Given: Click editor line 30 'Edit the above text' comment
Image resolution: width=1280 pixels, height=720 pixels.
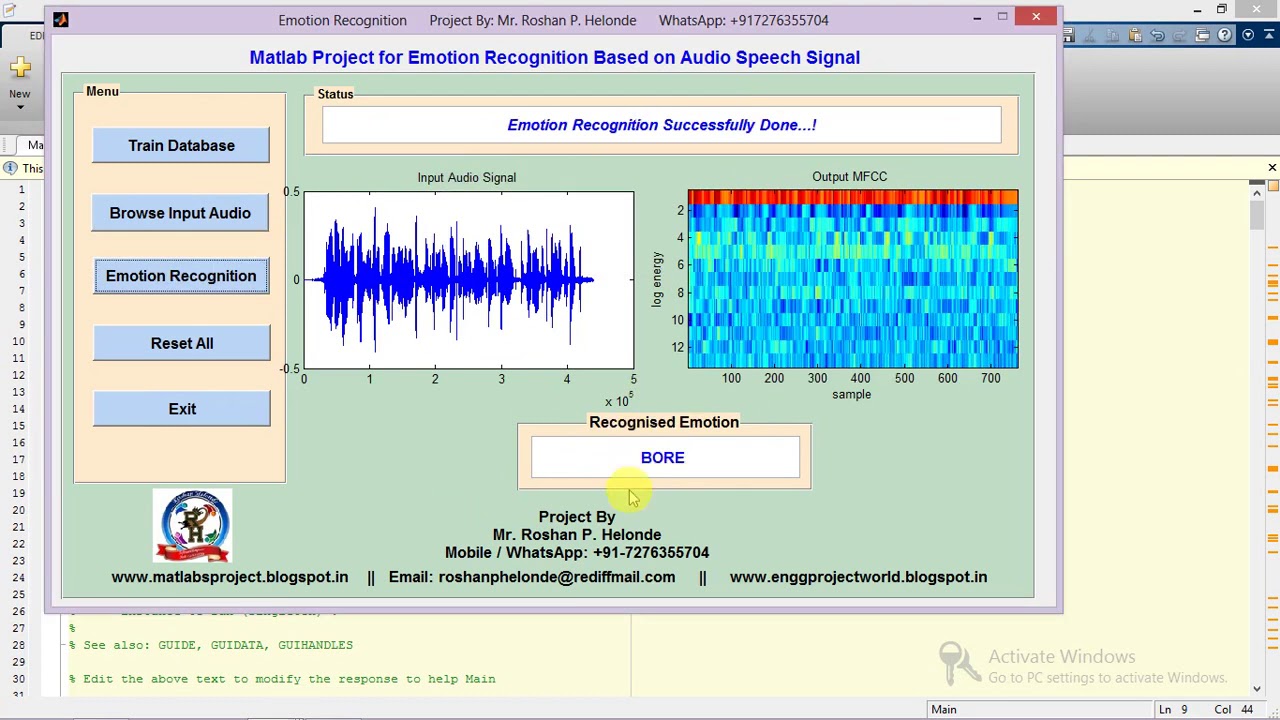Looking at the screenshot, I should (x=282, y=679).
